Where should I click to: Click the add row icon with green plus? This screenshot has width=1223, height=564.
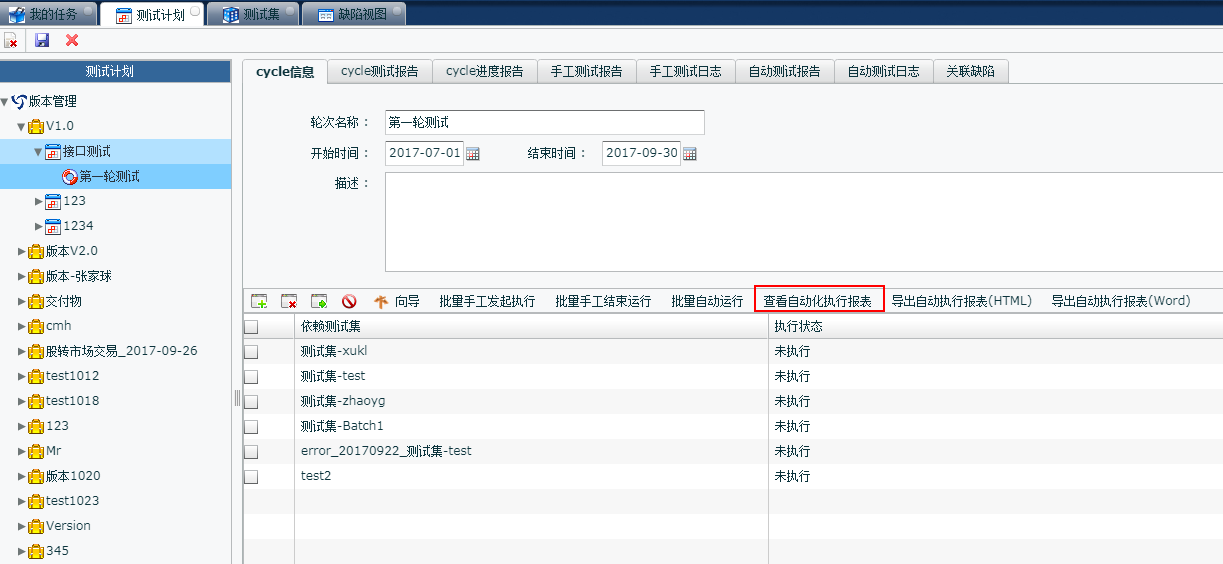coord(259,301)
